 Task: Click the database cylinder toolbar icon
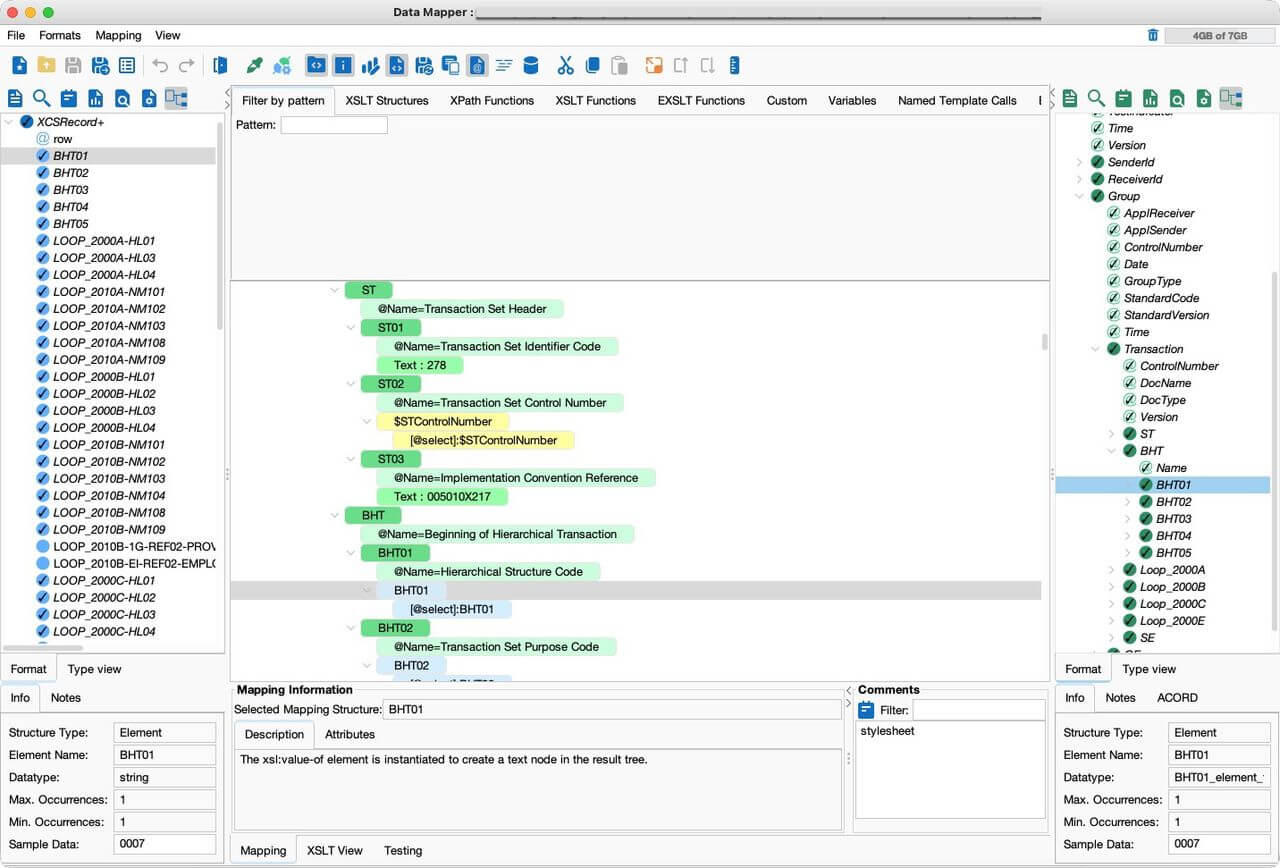(531, 66)
